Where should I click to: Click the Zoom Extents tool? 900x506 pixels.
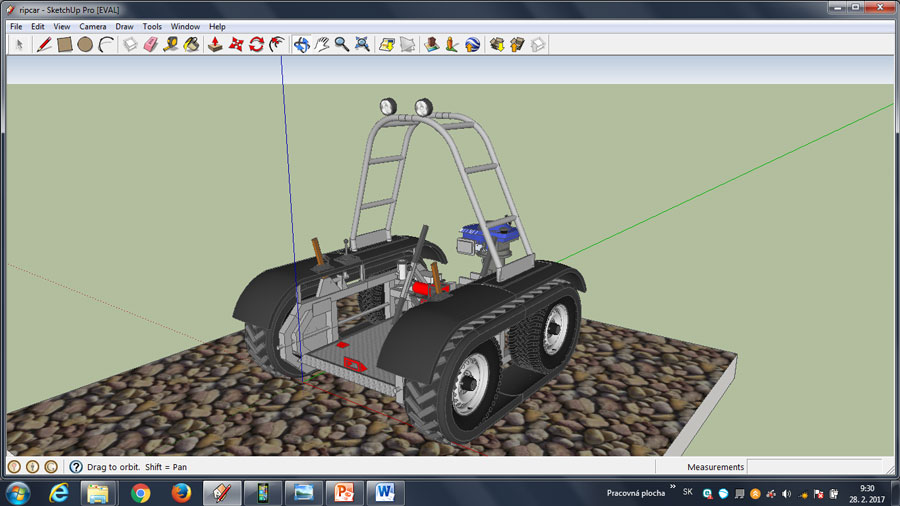pyautogui.click(x=362, y=44)
